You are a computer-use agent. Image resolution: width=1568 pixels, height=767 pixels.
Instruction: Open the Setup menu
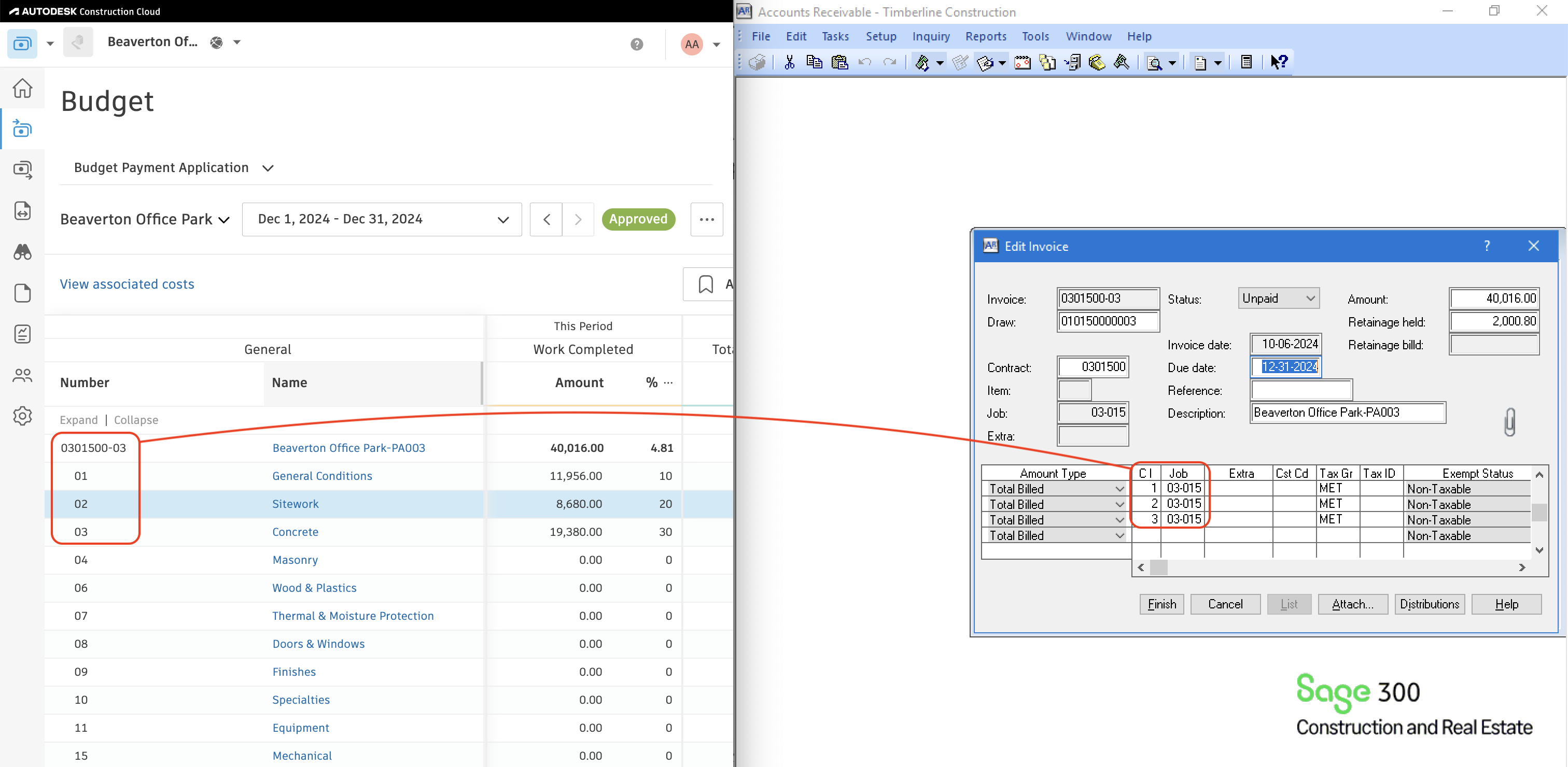881,36
